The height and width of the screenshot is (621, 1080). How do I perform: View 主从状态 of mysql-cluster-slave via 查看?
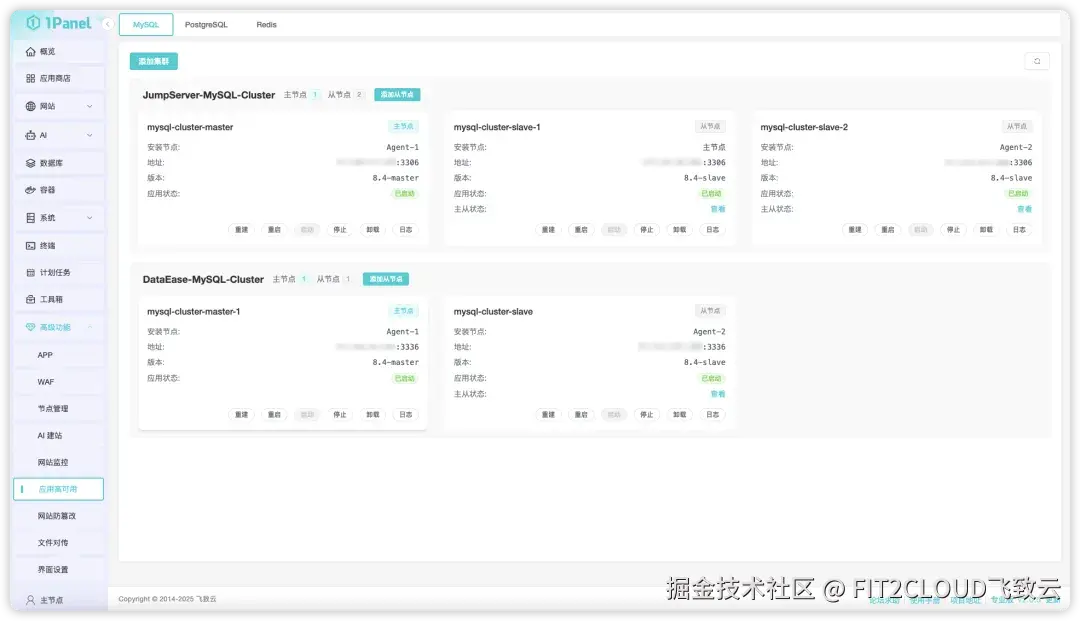718,394
